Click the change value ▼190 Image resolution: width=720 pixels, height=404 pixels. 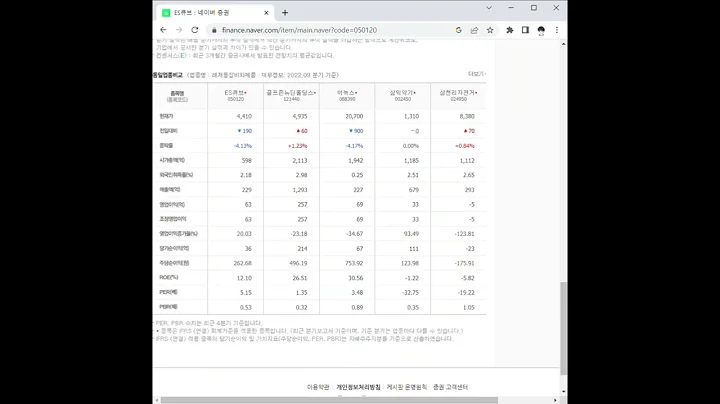coord(245,131)
